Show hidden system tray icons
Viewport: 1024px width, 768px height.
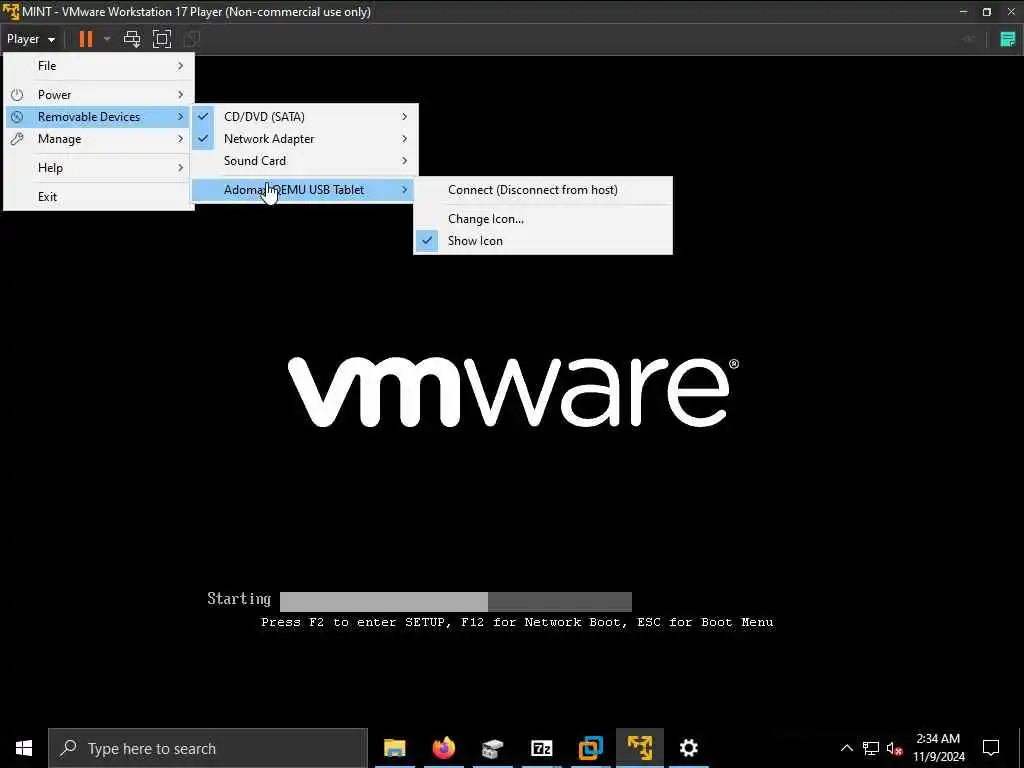[x=846, y=748]
